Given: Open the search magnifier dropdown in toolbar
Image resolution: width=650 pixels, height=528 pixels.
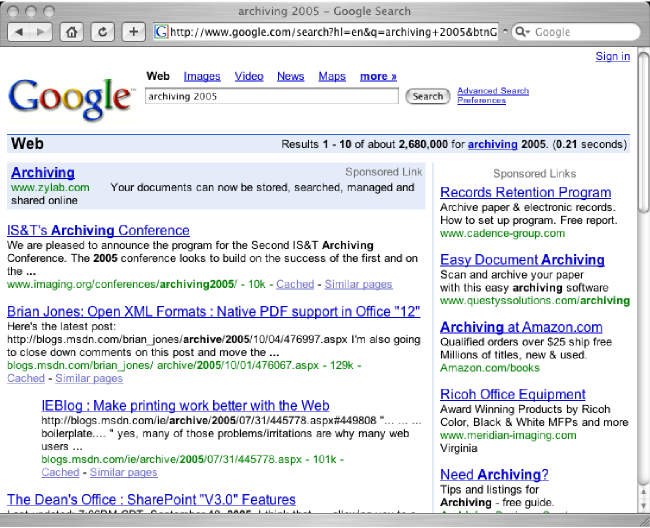Looking at the screenshot, I should point(523,32).
